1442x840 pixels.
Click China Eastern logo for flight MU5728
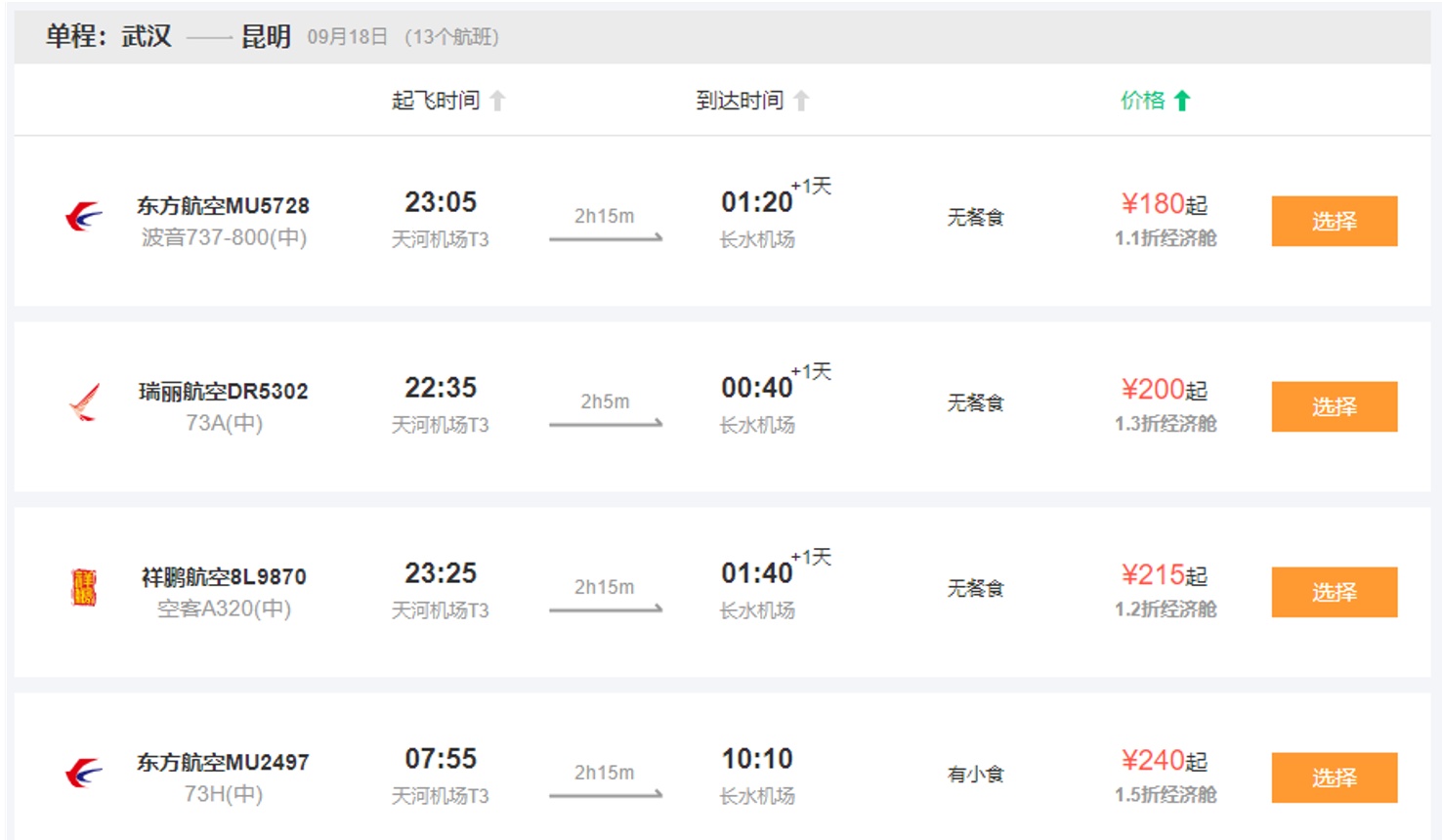tap(84, 216)
